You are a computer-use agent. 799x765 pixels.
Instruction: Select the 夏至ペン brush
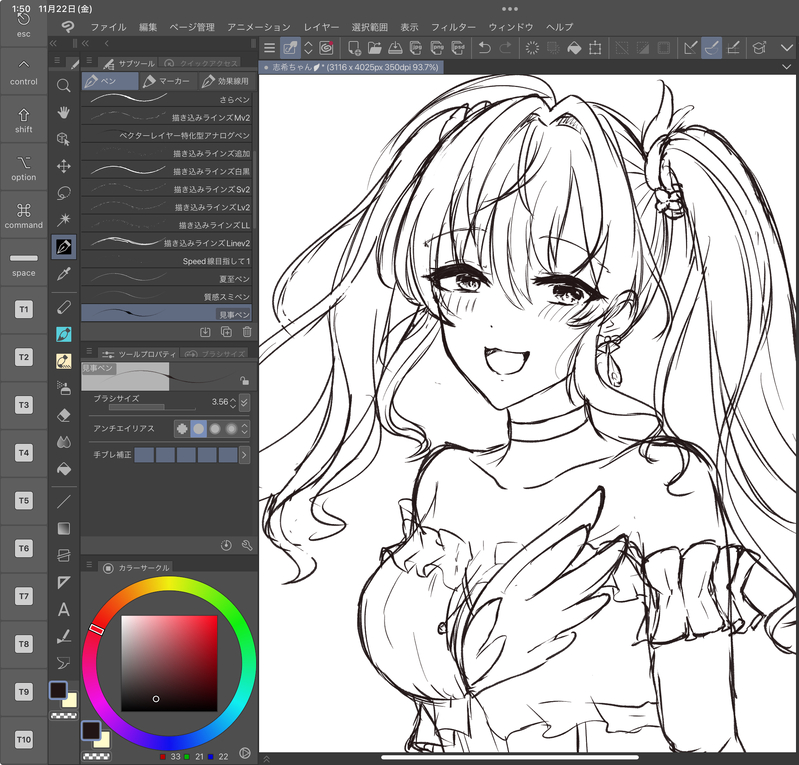(167, 279)
